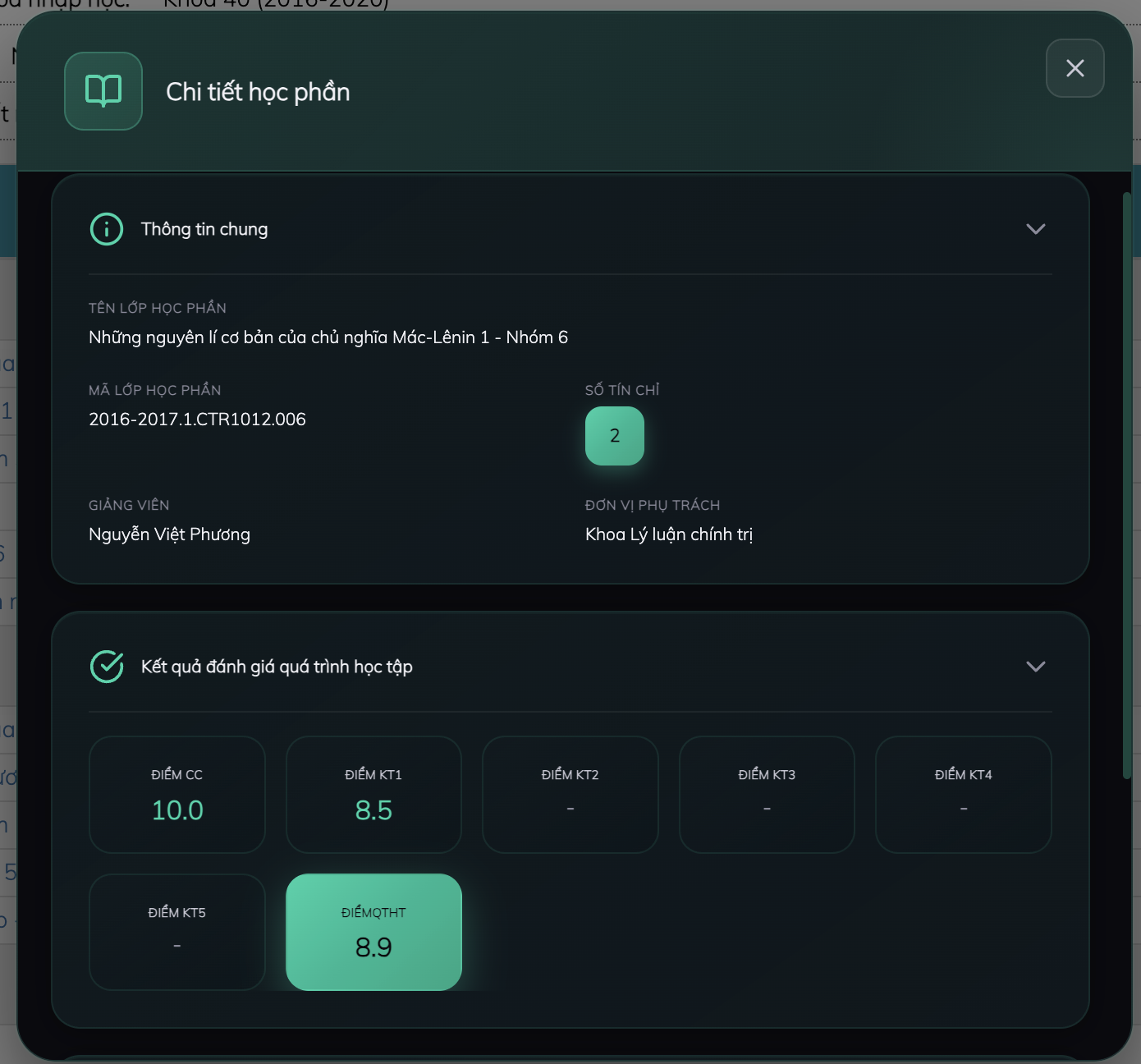Click the ĐIỂM CC score card
This screenshot has width=1141, height=1064.
coord(177,795)
